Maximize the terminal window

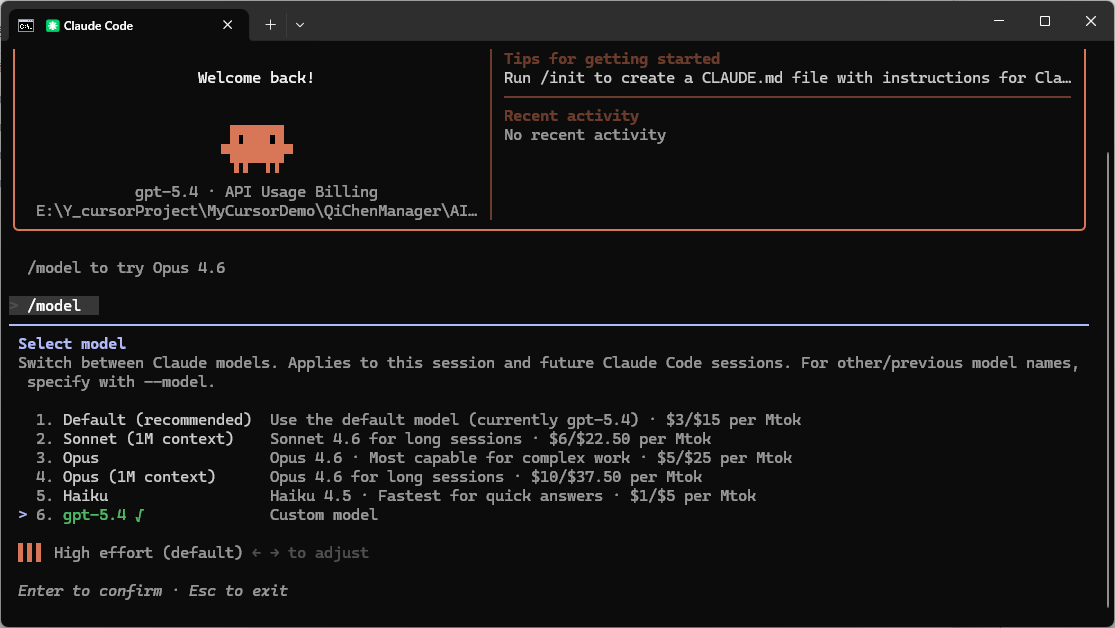coord(1045,21)
